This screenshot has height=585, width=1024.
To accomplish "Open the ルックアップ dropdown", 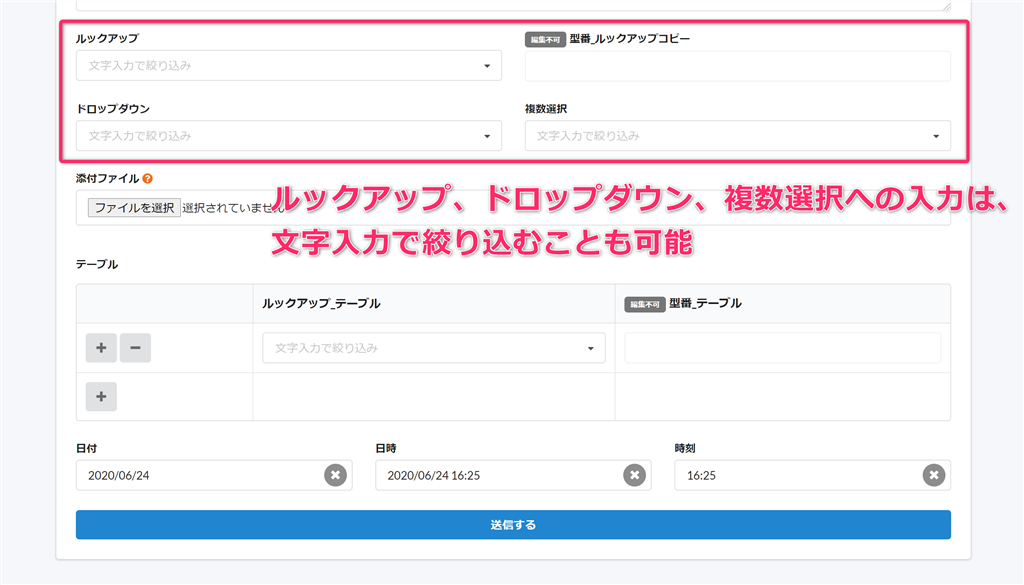I will click(x=289, y=65).
